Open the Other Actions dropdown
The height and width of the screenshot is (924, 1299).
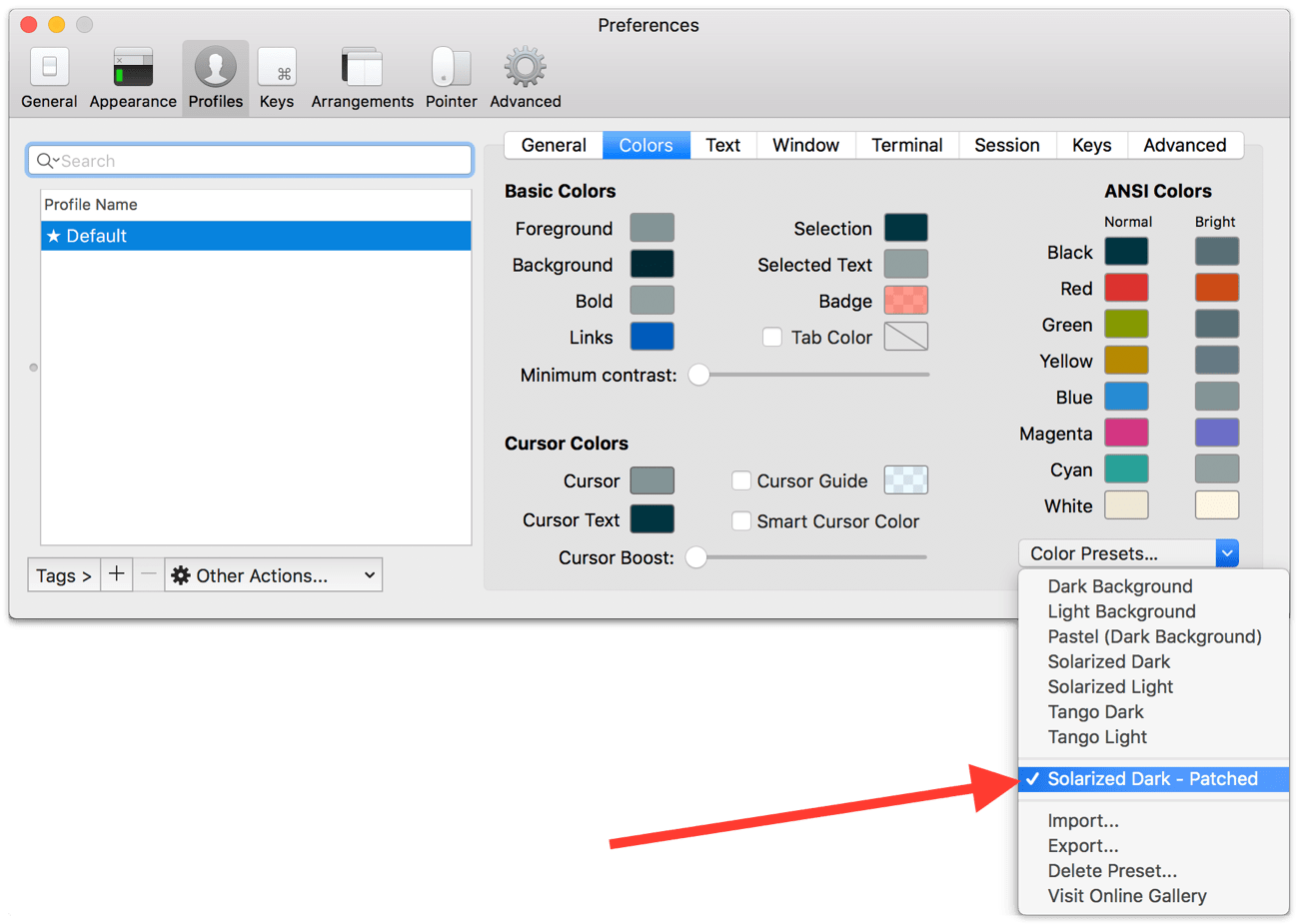coord(274,575)
